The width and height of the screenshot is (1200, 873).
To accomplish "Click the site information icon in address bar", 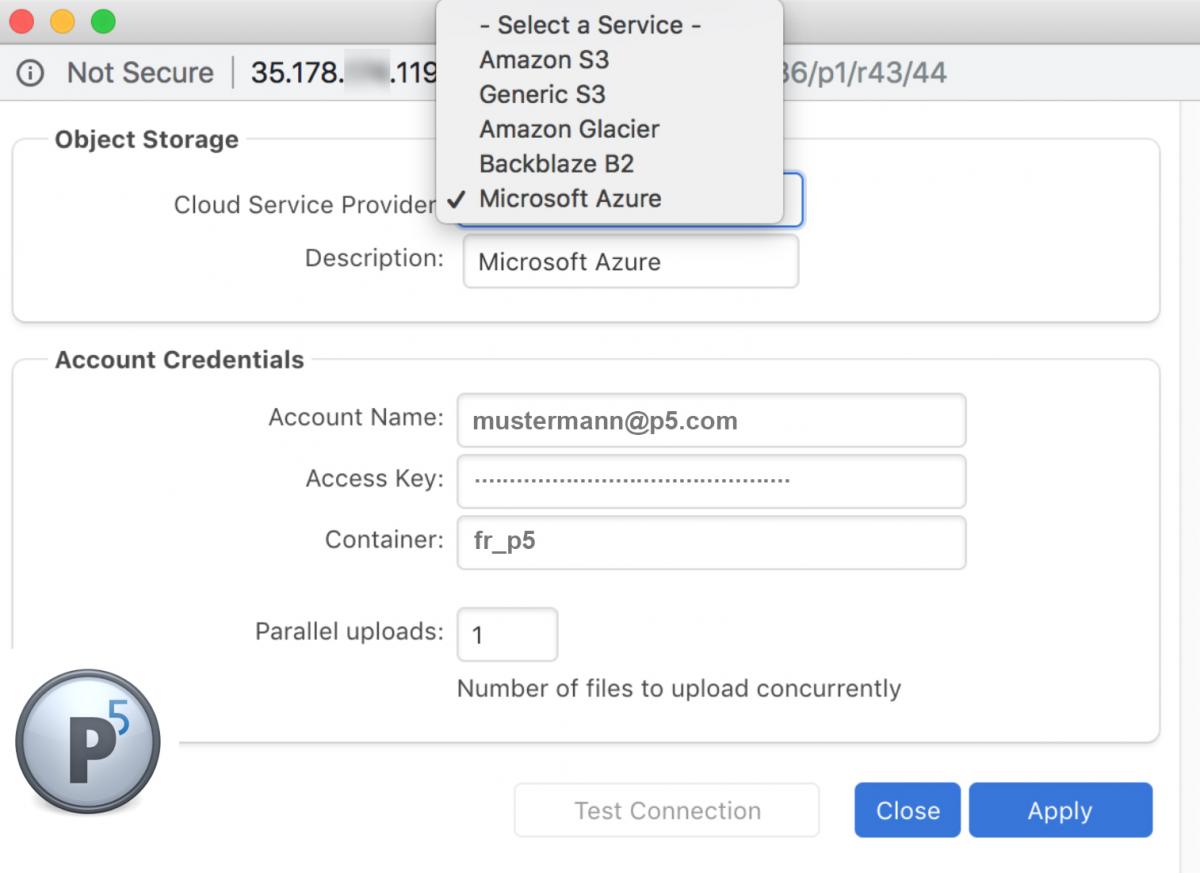I will tap(31, 73).
